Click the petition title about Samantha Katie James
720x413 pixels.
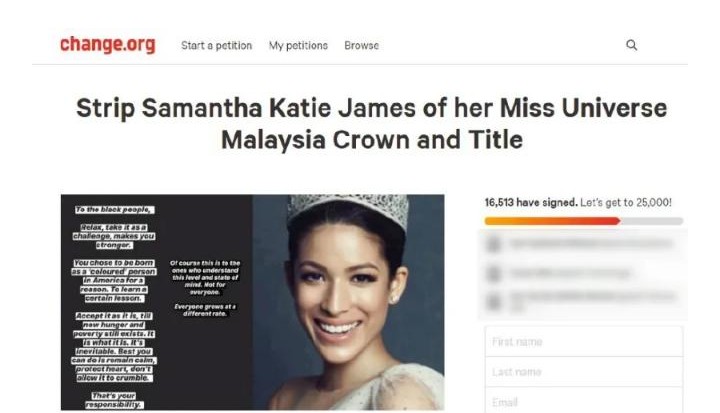[x=371, y=124]
